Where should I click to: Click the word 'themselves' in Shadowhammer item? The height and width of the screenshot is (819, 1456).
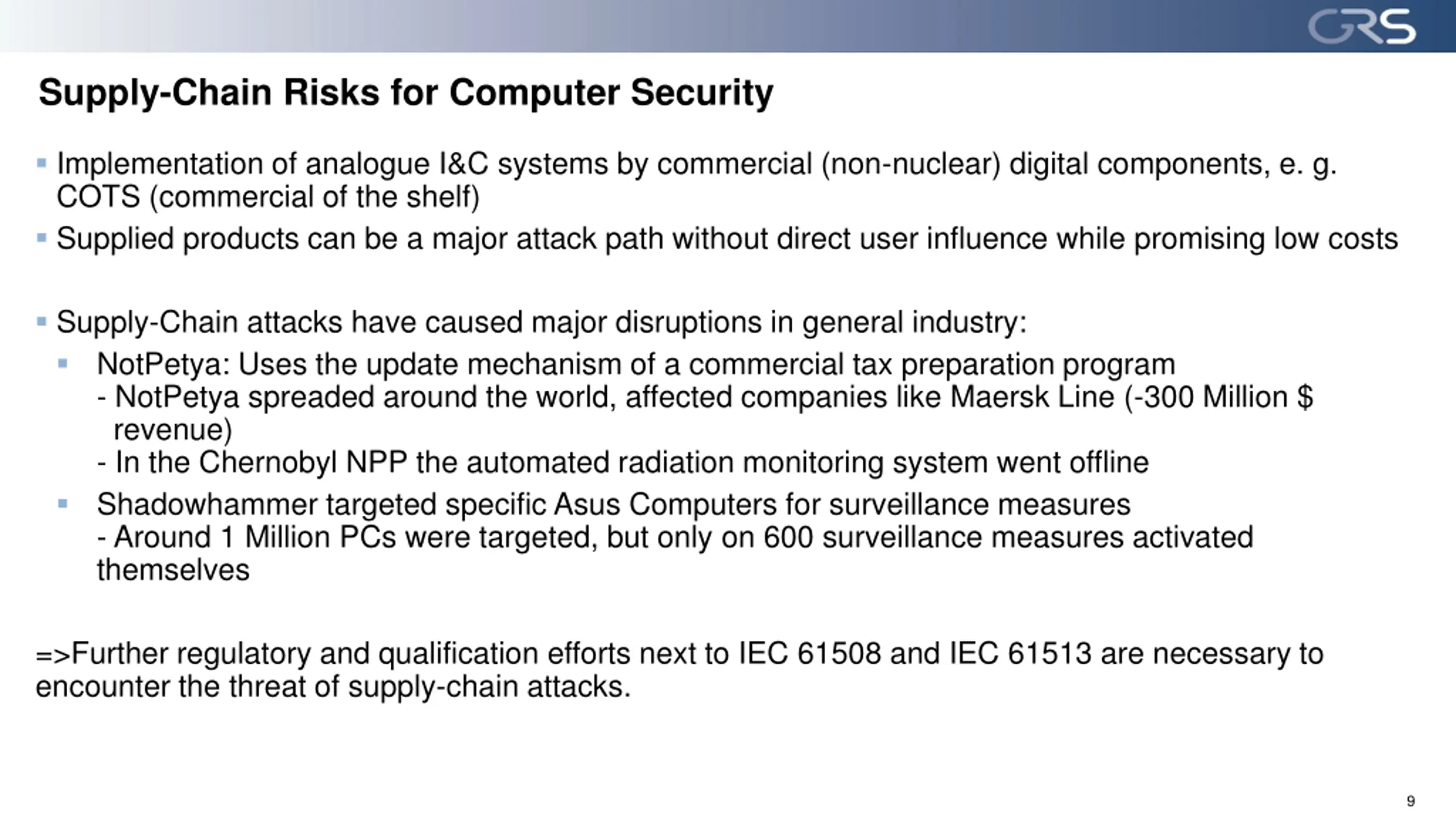coord(173,570)
